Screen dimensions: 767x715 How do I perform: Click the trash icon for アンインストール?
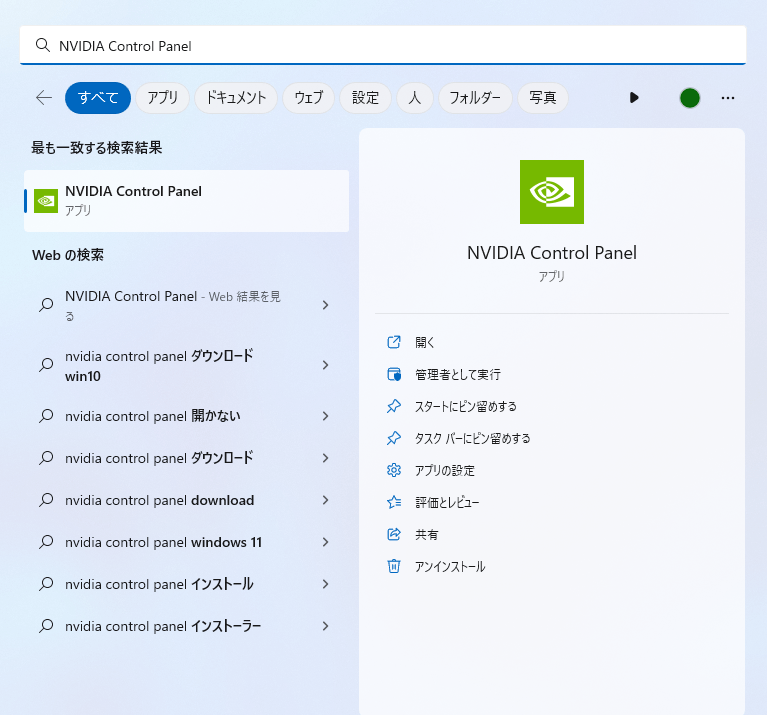pos(394,566)
